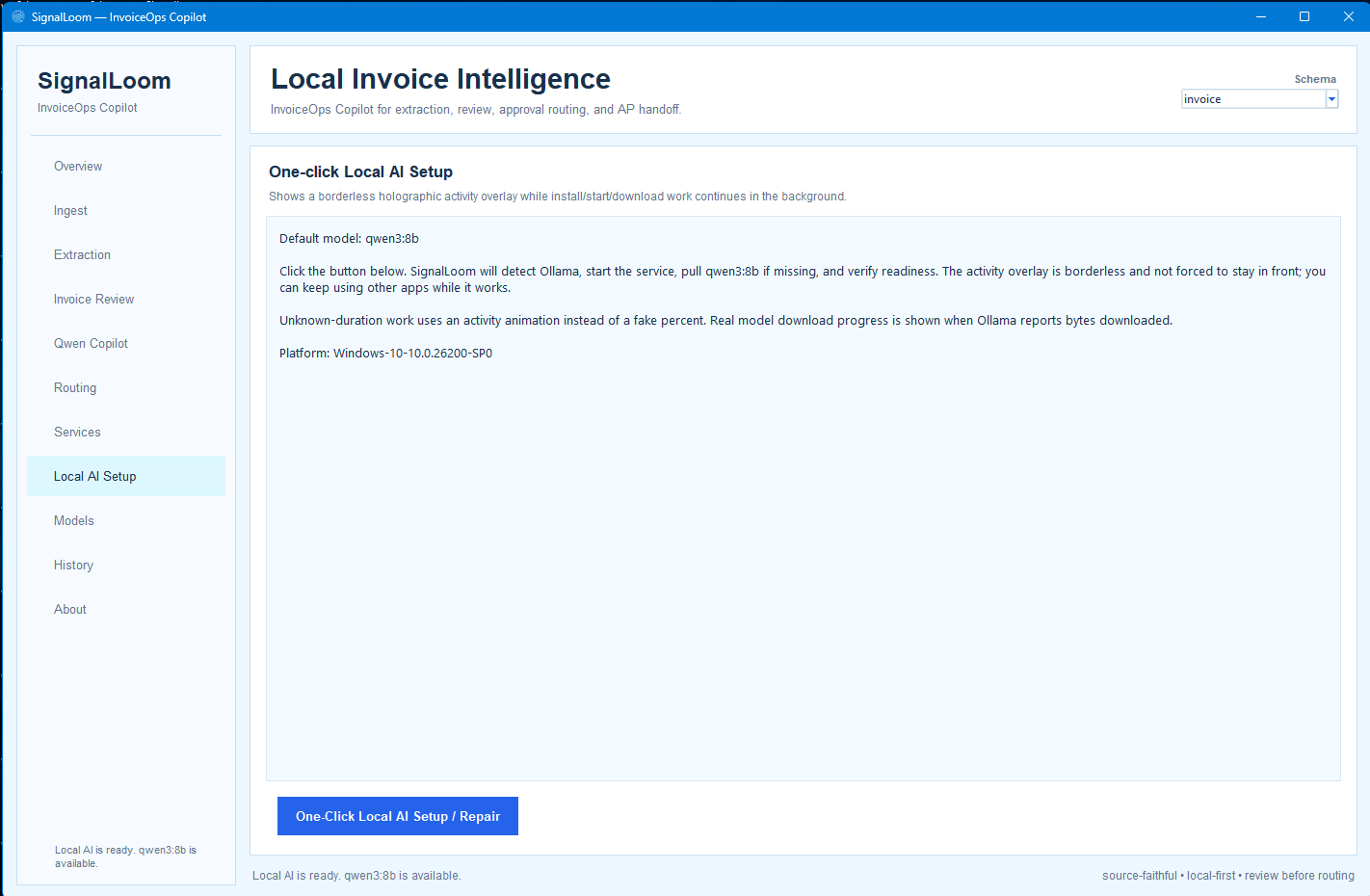The height and width of the screenshot is (896, 1370).
Task: Click the 'Click the button below. SignalLoom will detect Ollama' paragraph
Action: (x=803, y=279)
